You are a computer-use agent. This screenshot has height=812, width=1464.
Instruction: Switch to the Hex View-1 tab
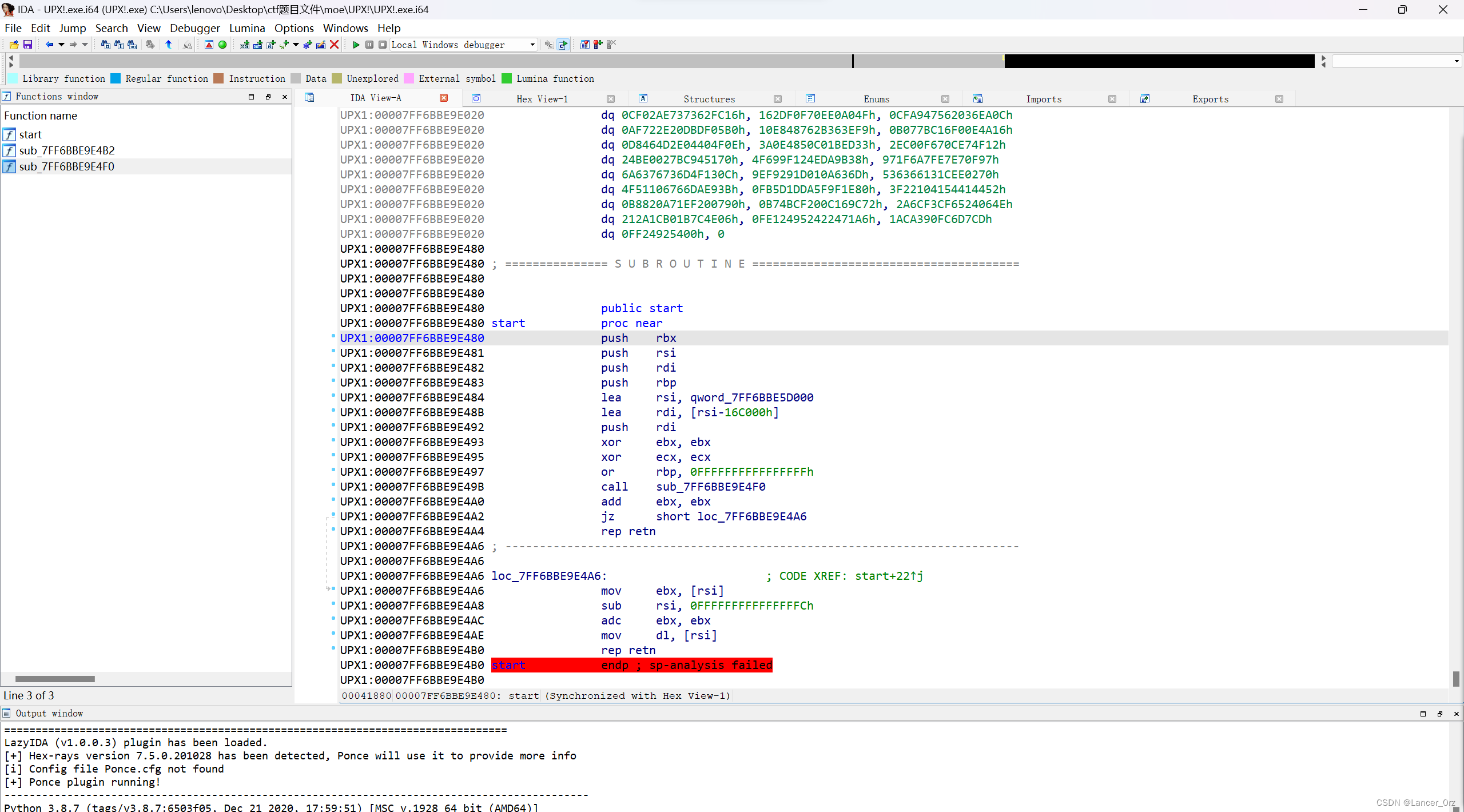pos(542,99)
